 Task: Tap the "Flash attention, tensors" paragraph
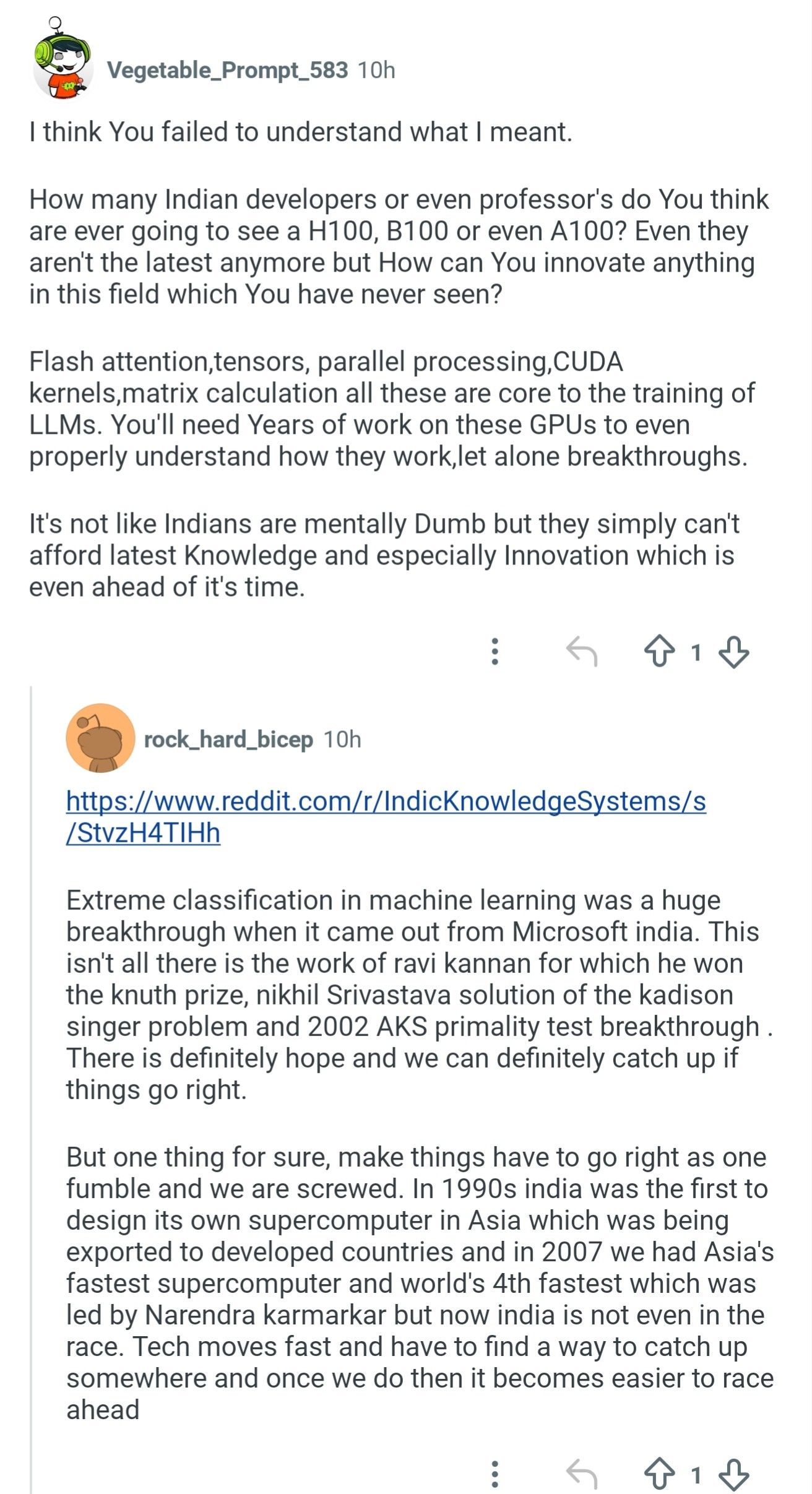390,409
